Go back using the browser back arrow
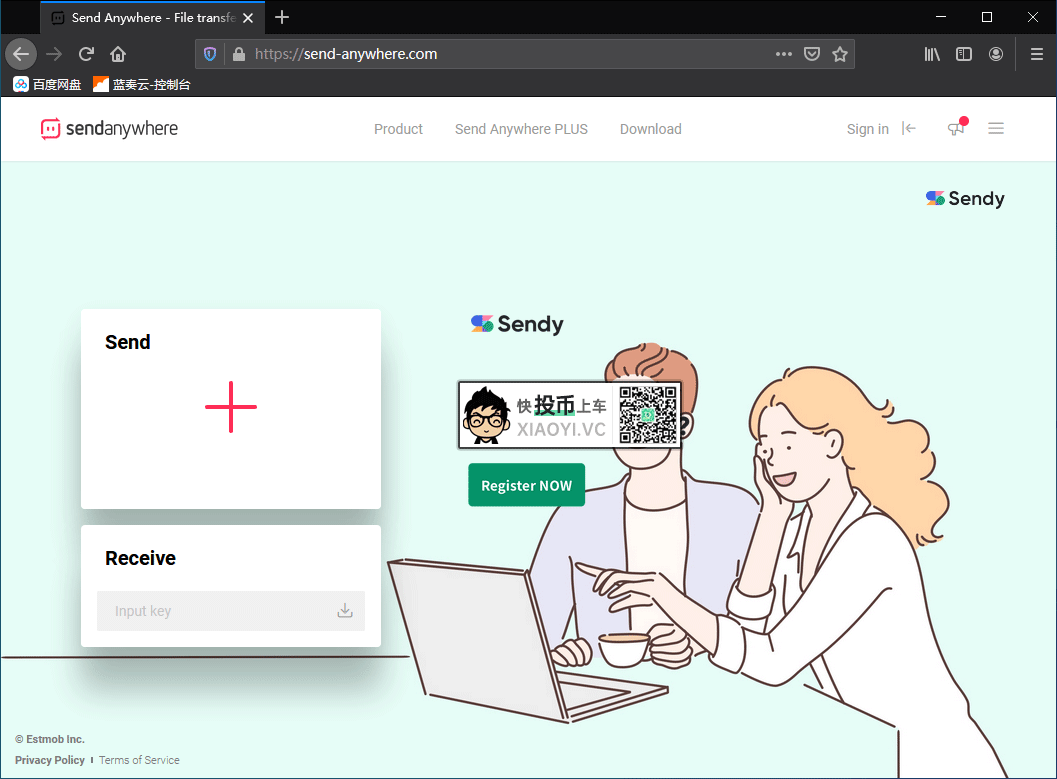Image resolution: width=1057 pixels, height=779 pixels. pos(21,54)
